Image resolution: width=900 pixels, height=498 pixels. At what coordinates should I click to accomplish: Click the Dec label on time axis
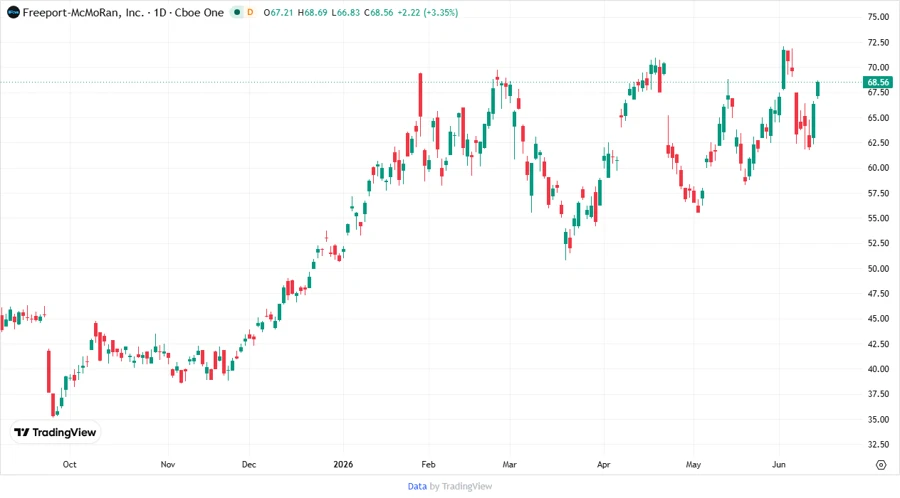tap(249, 465)
